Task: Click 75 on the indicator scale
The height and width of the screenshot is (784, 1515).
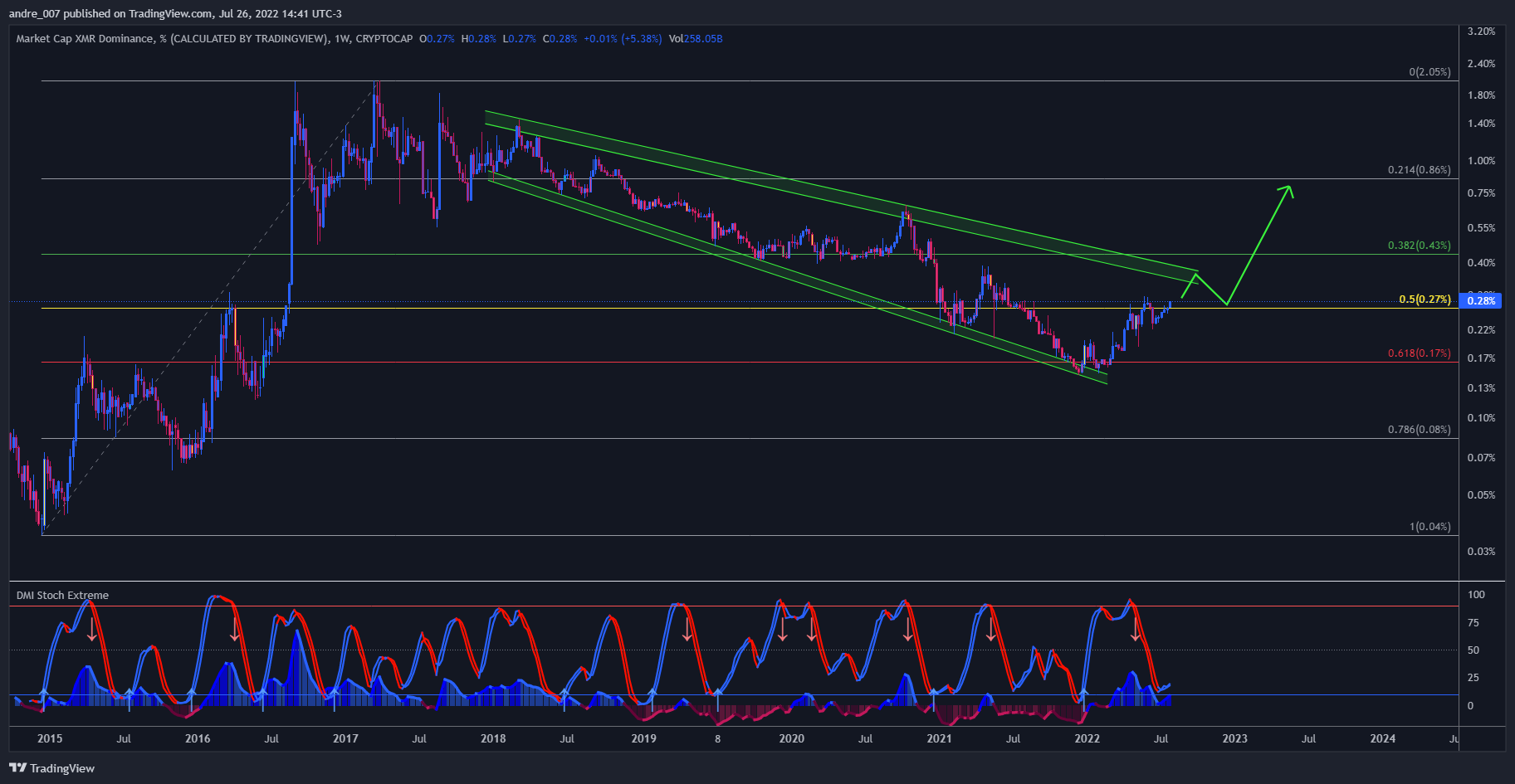Action: tap(1473, 622)
